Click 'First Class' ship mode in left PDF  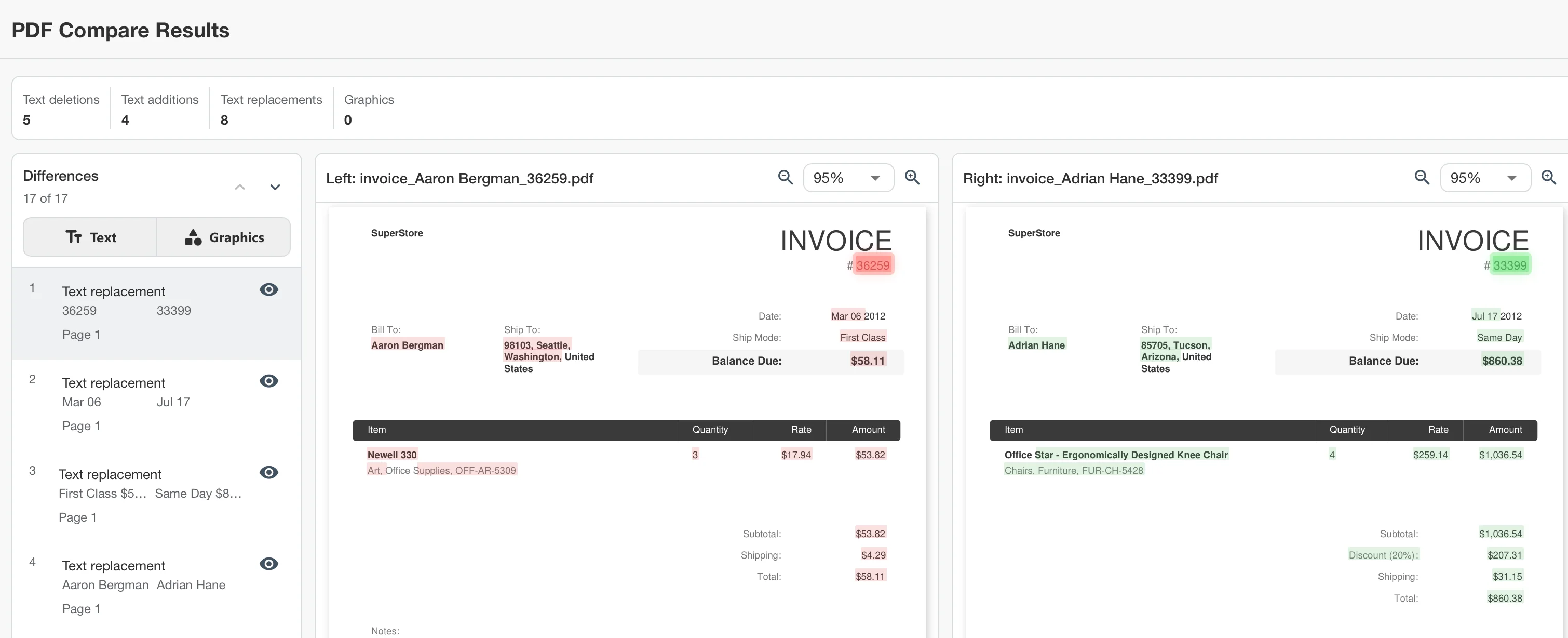point(862,337)
